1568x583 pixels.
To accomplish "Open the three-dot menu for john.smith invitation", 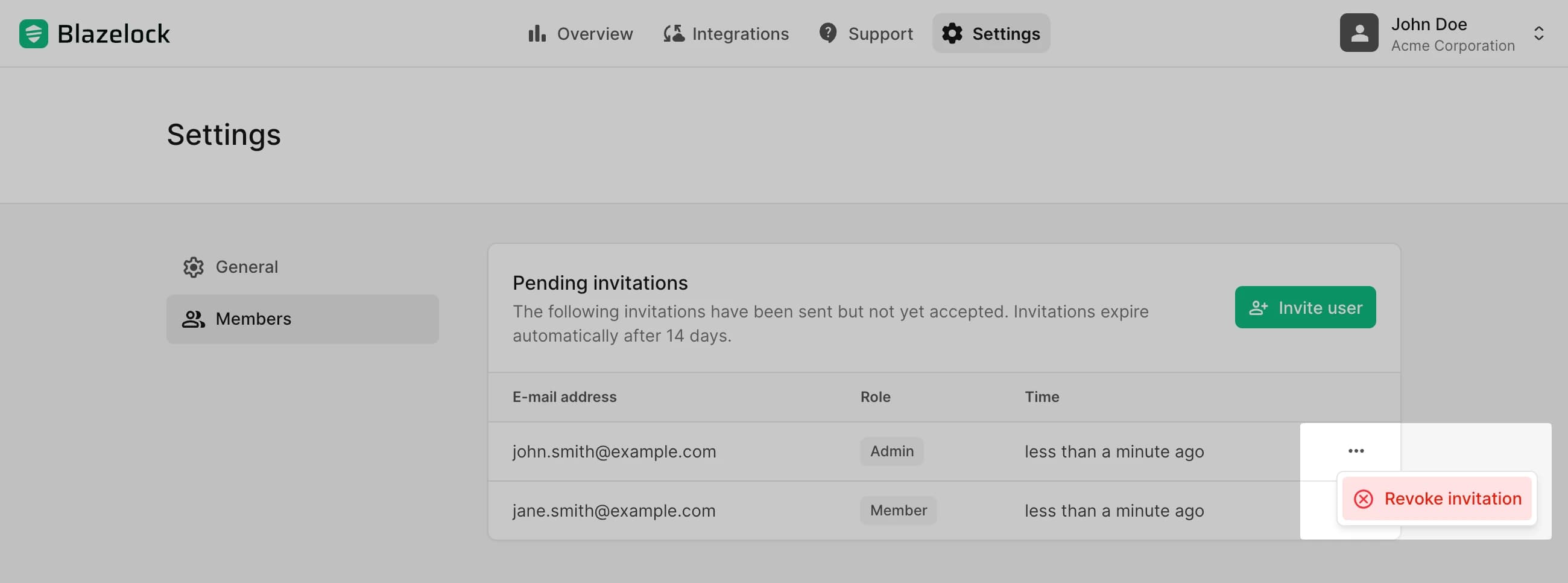I will [x=1356, y=451].
